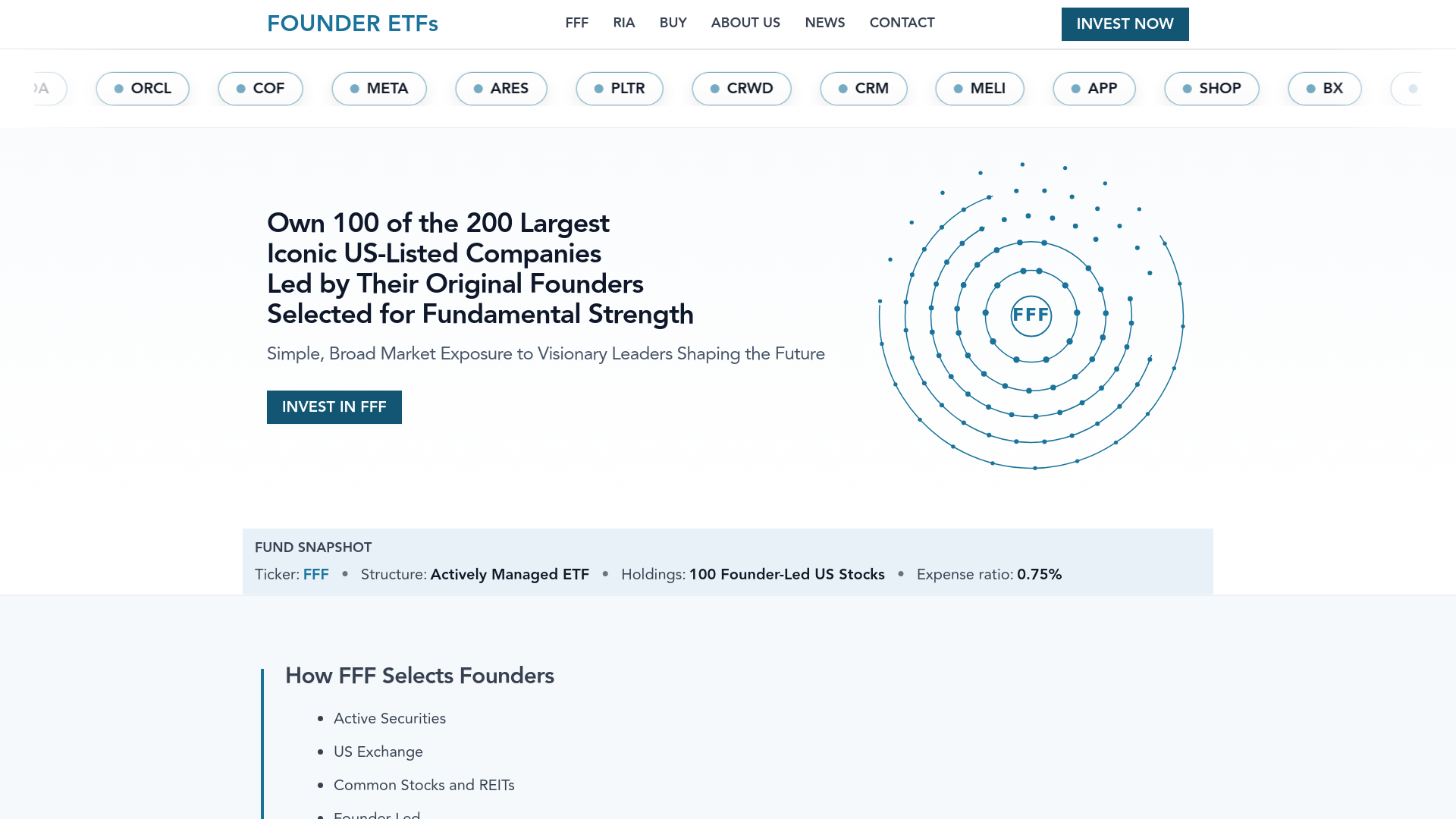The height and width of the screenshot is (819, 1456).
Task: Navigate to the CONTACT page
Action: pos(902,23)
